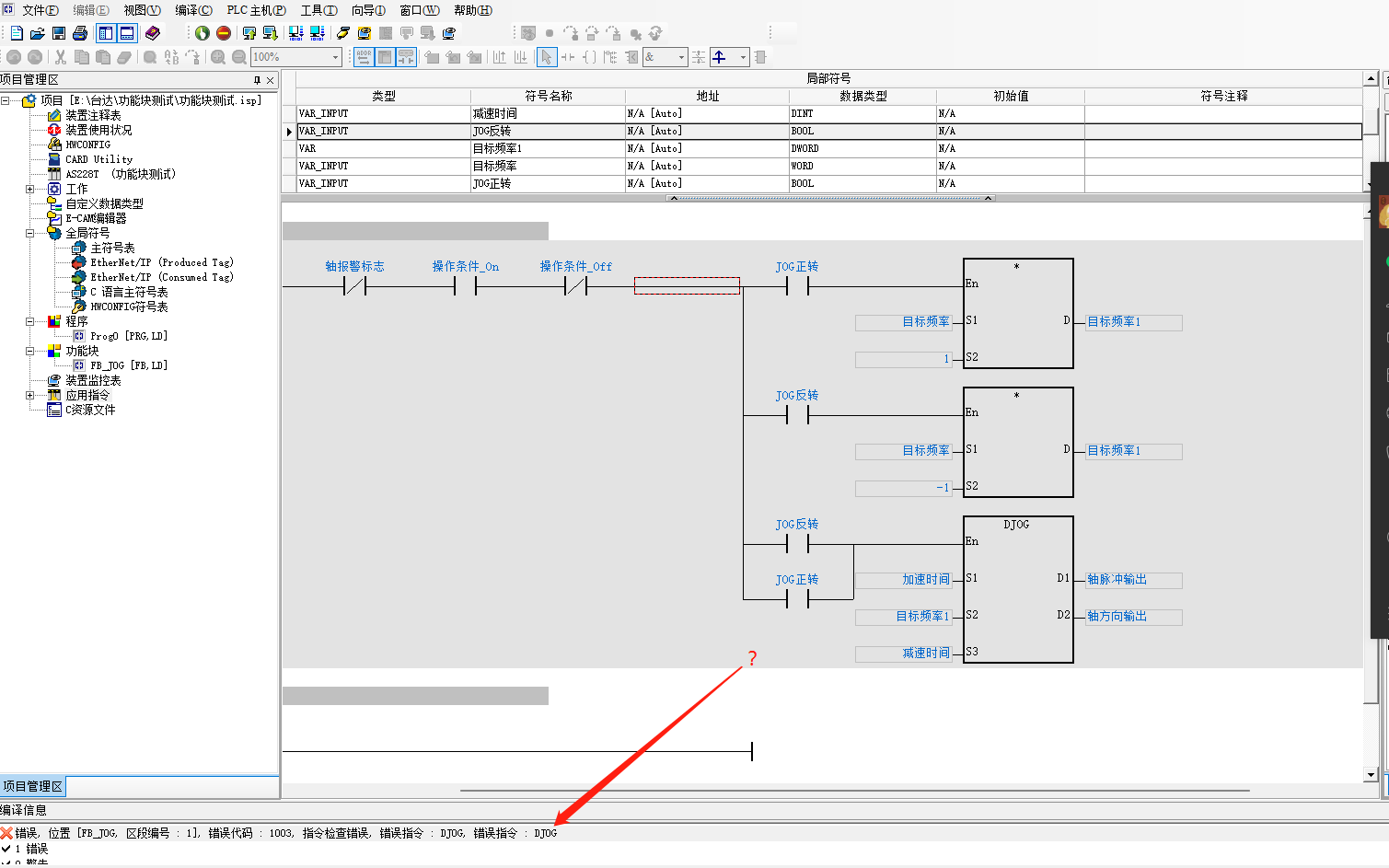Click the New file icon
The image size is (1389, 868).
click(x=17, y=33)
